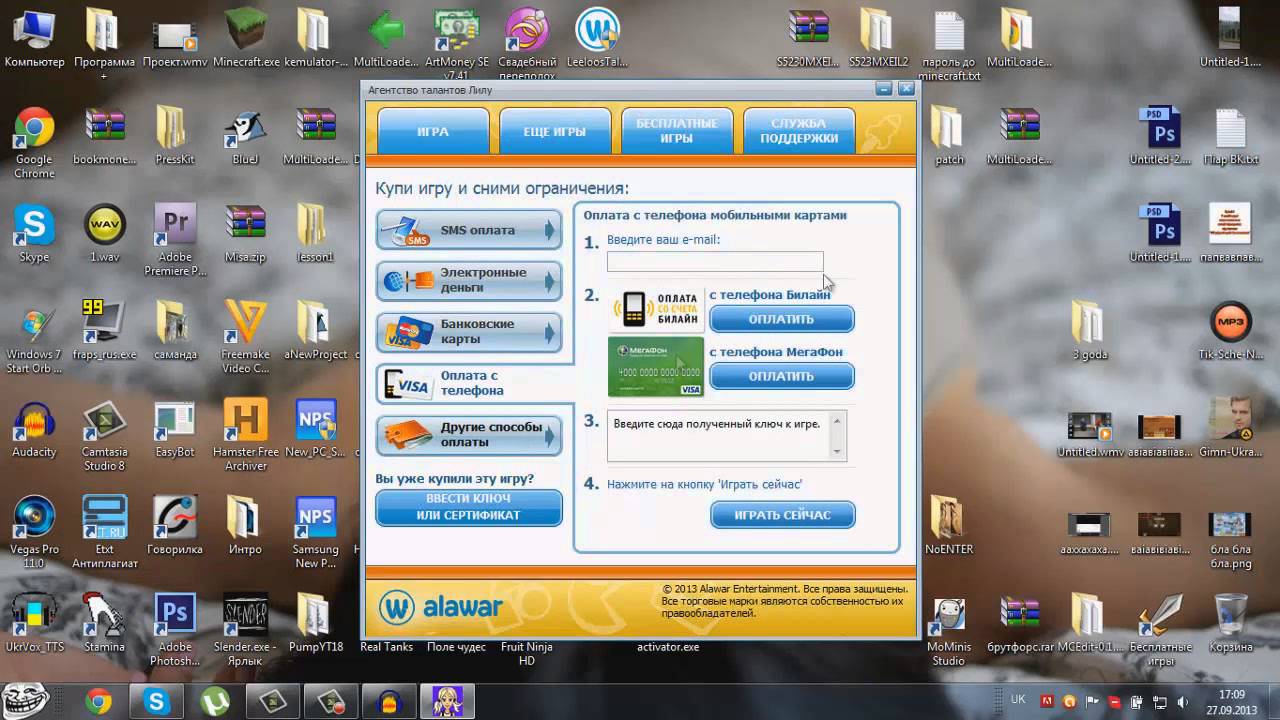Open Пiар ВК.txt desktop file
The width and height of the screenshot is (1280, 720).
coord(1230,136)
